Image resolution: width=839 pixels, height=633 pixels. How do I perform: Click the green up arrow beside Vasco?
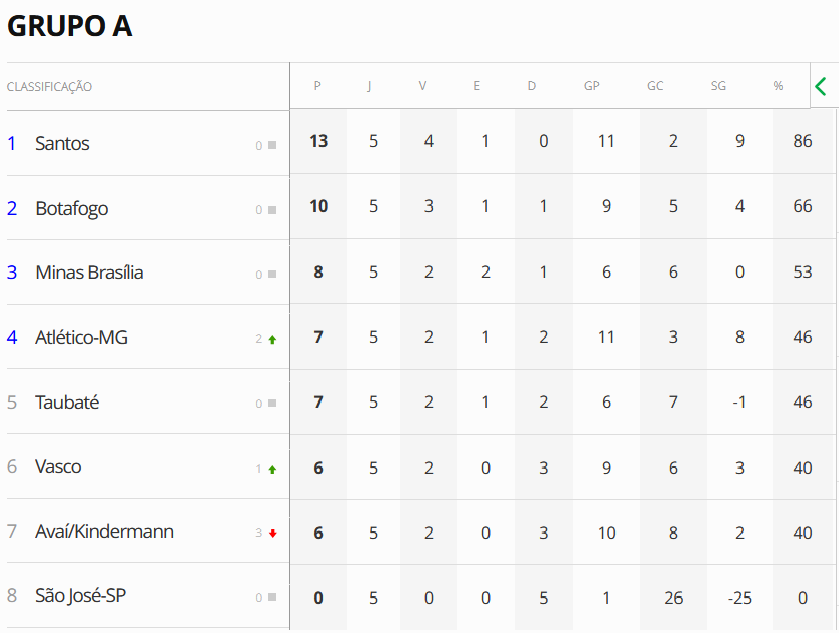(272, 469)
